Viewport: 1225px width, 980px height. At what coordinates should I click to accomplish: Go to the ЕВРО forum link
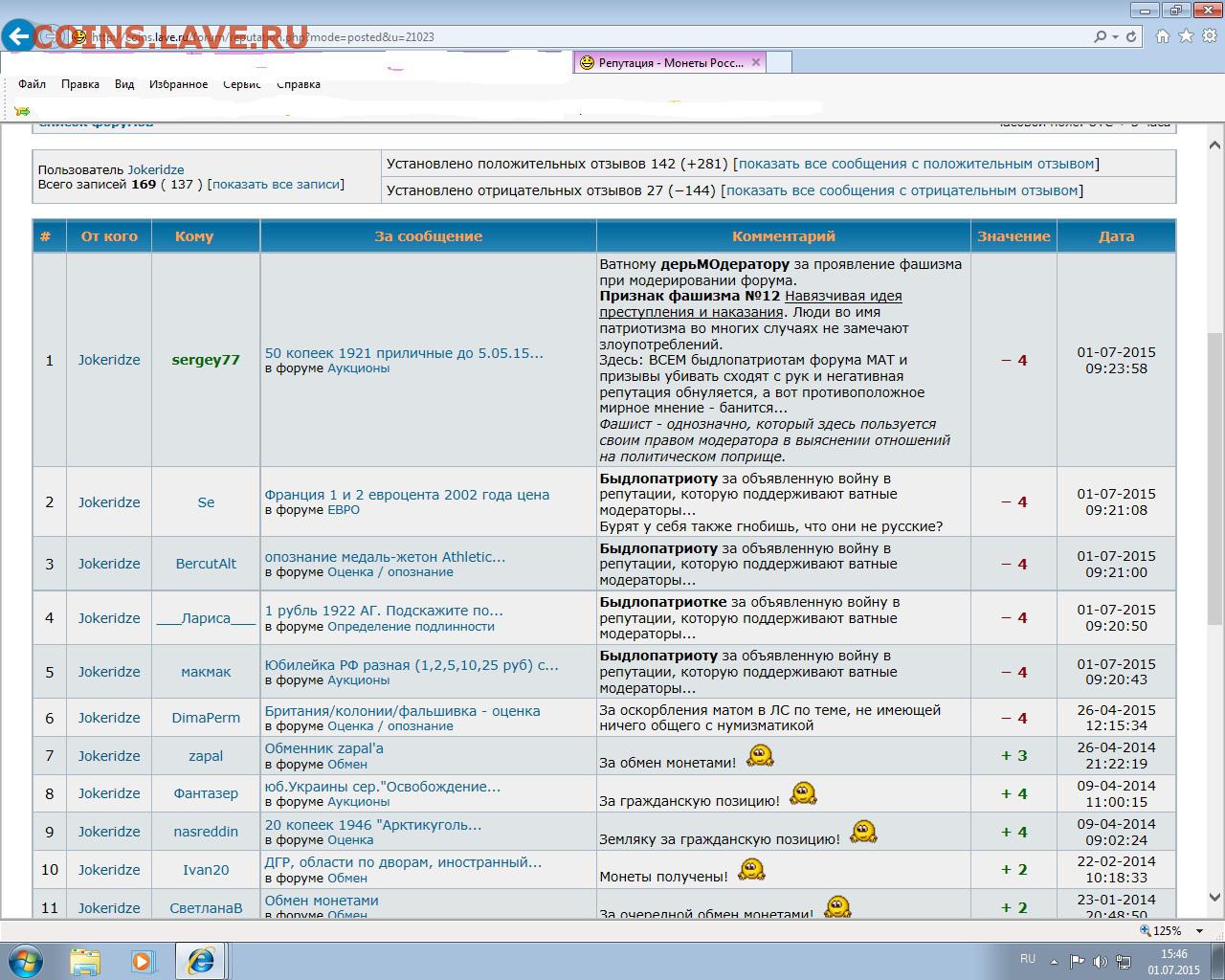click(344, 510)
